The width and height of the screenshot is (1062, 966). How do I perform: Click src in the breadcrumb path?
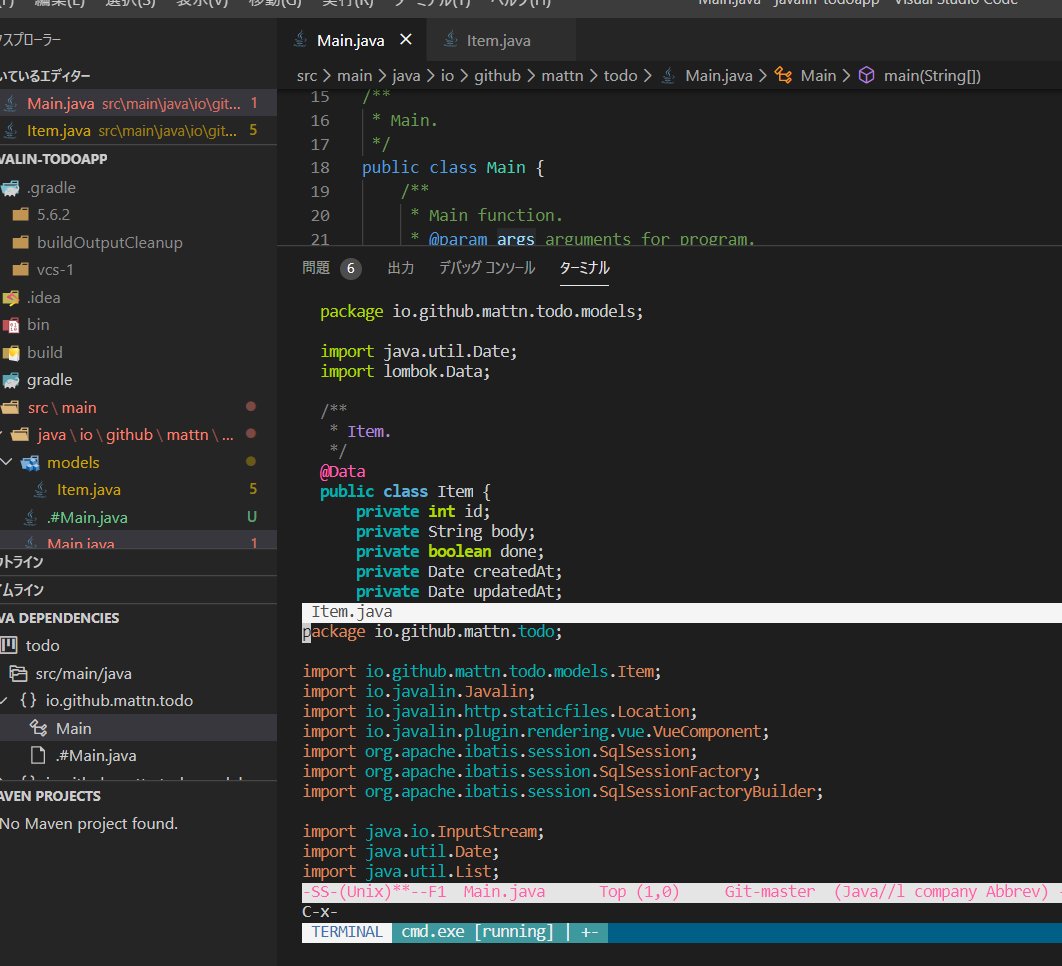tap(307, 75)
